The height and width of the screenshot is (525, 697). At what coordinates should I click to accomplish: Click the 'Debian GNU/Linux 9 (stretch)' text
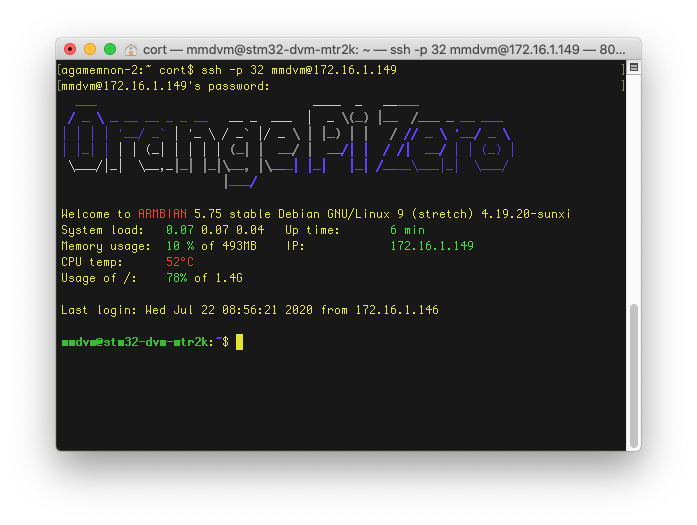376,214
